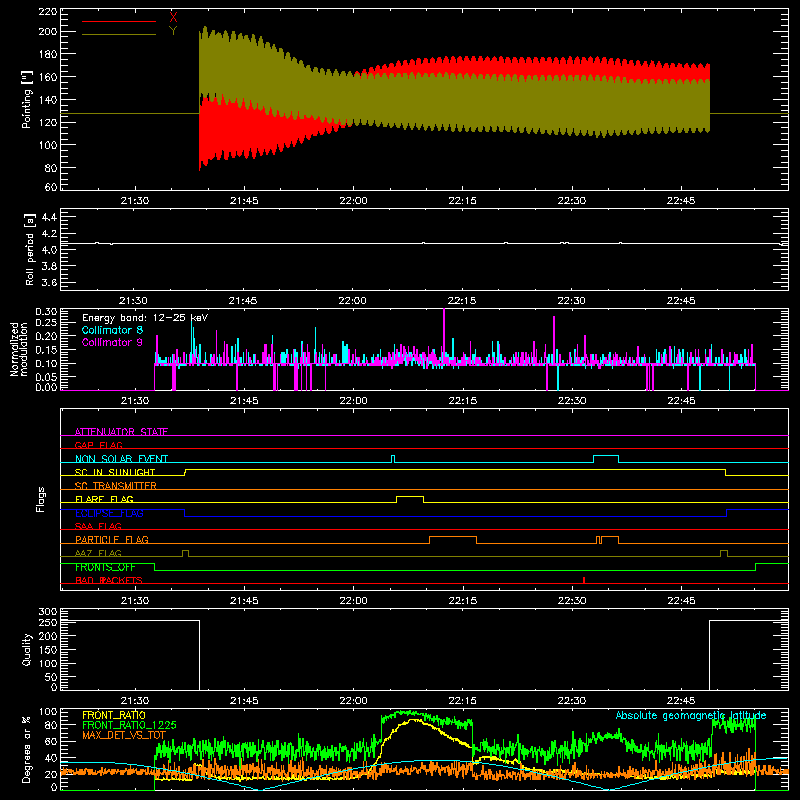Click the '4.4' roll period tick label
The image size is (800, 800).
point(49,217)
